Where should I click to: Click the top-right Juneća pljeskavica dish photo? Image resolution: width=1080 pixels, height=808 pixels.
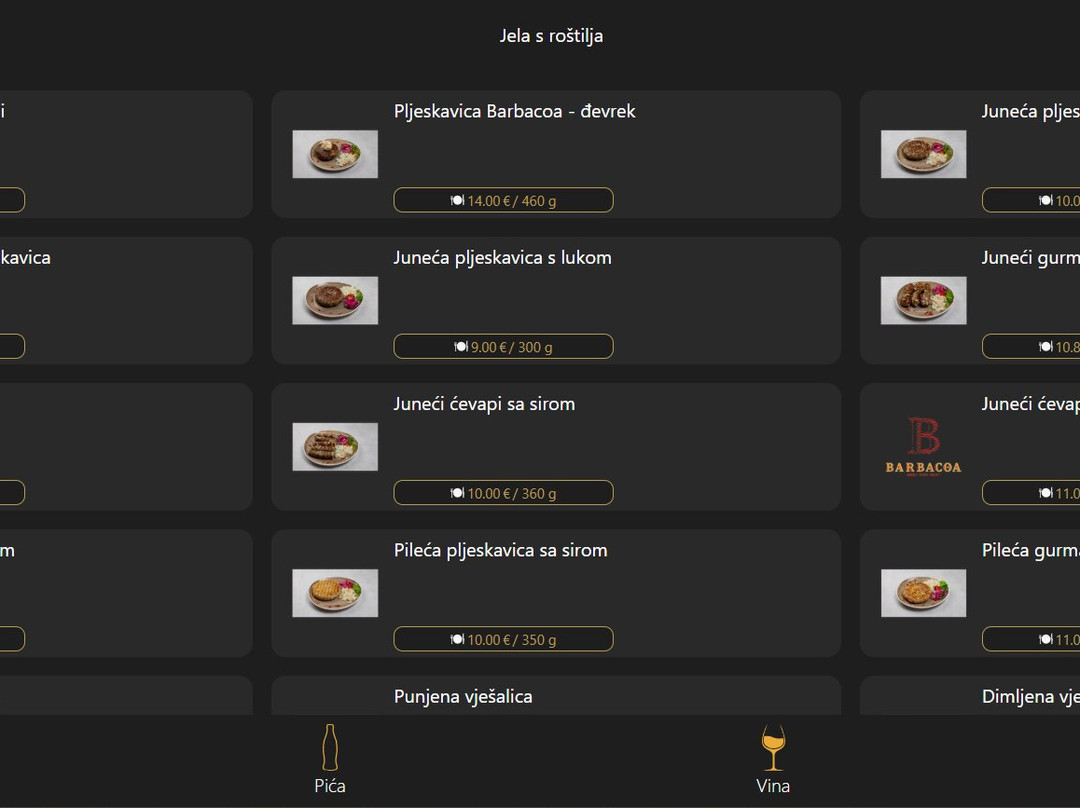[x=923, y=154]
